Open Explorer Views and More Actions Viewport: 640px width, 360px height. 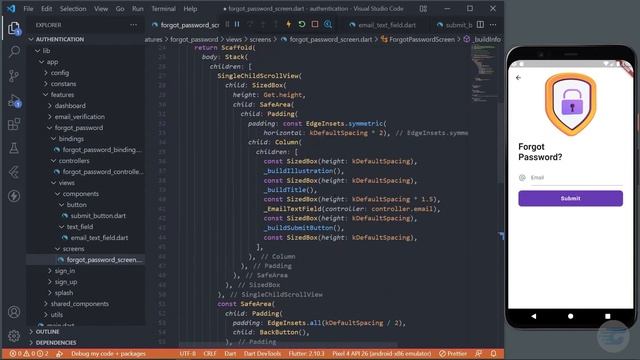point(133,25)
